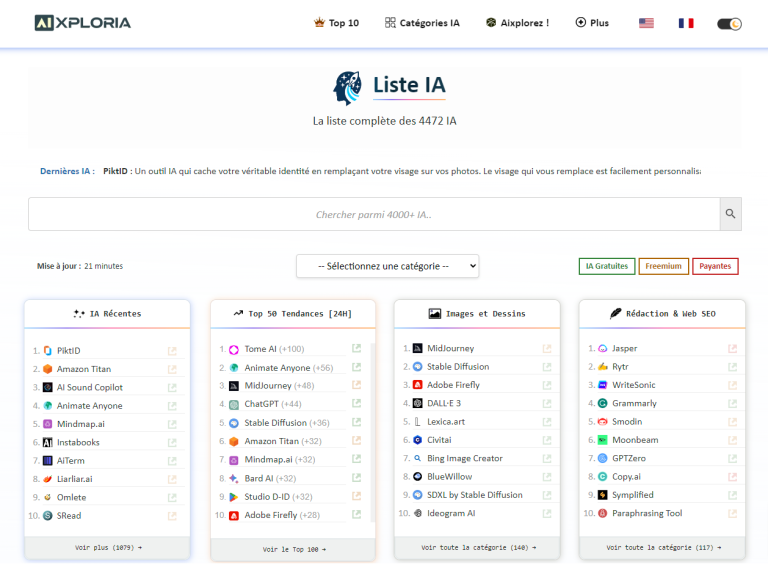The image size is (768, 573).
Task: Open external link icon for Studio D-ID
Action: tap(357, 496)
